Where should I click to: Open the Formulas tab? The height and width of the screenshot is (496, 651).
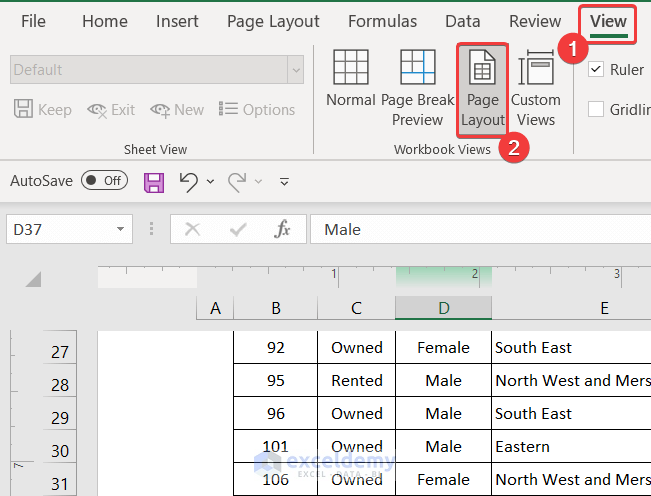pos(382,21)
